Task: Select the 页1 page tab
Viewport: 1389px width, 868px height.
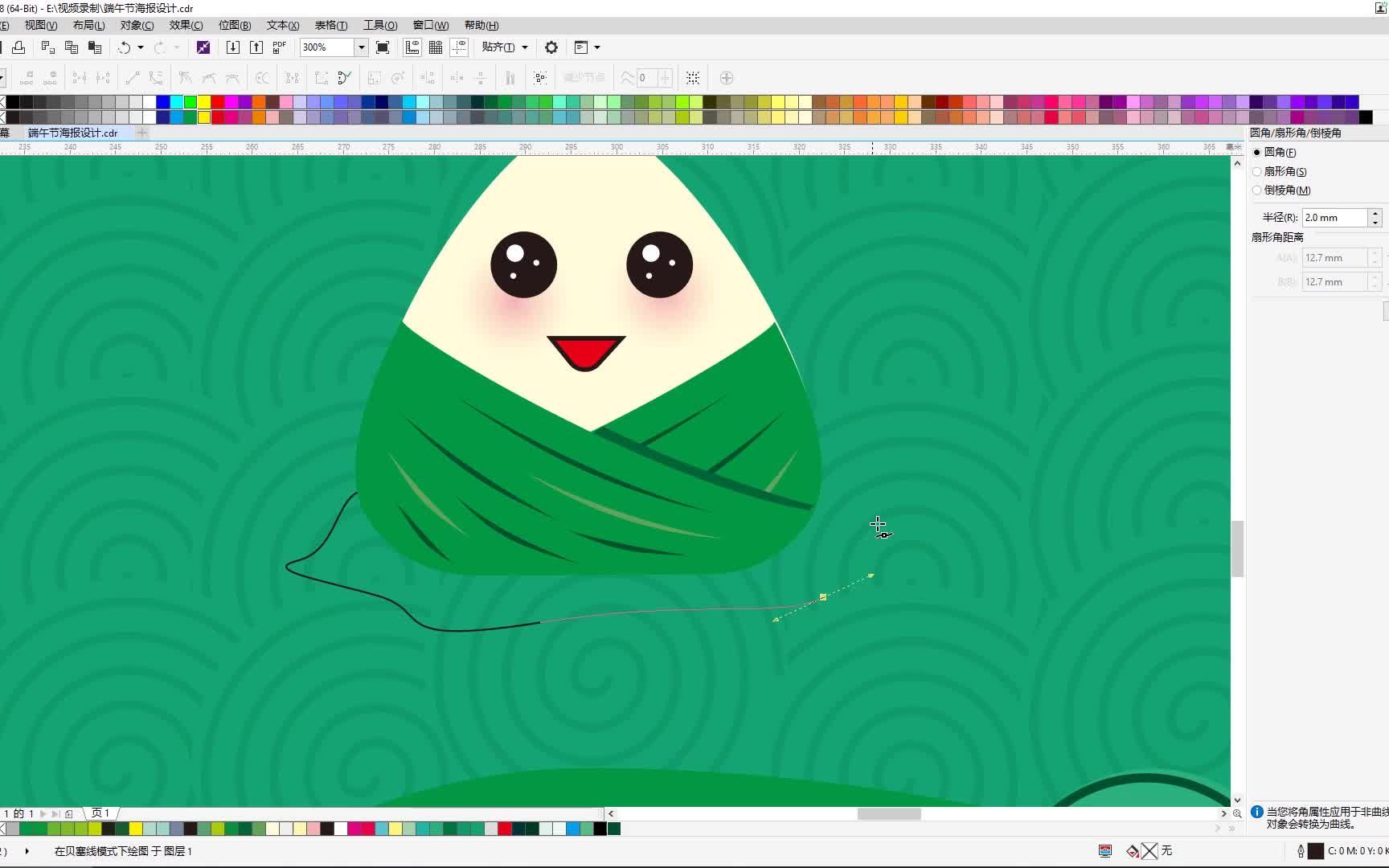Action: (100, 813)
